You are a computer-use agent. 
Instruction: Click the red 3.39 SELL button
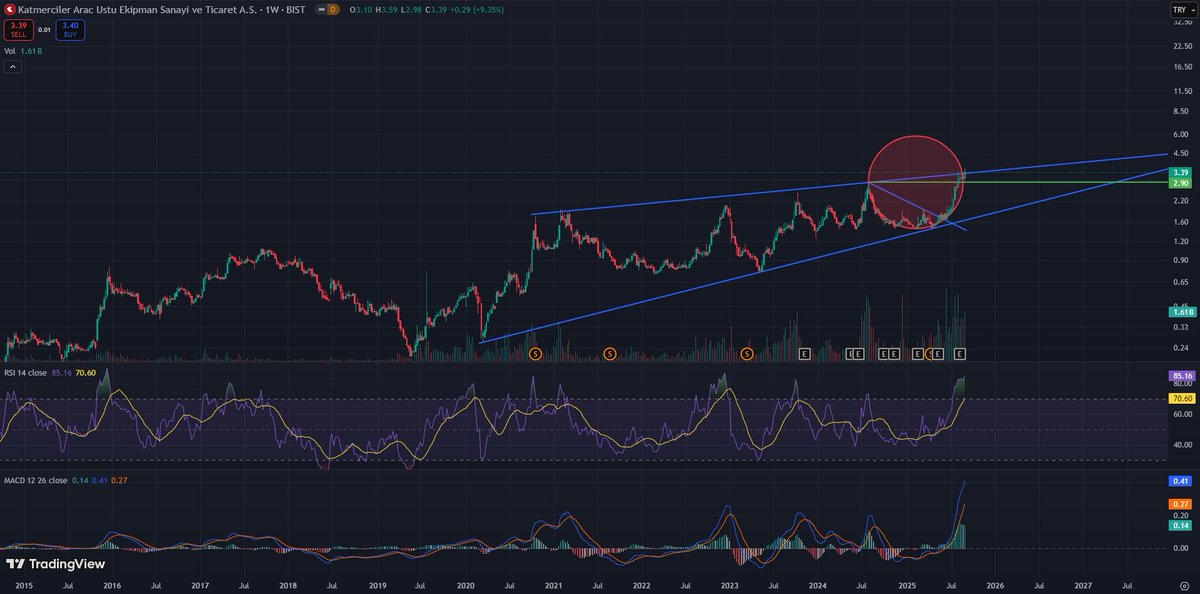tap(17, 31)
